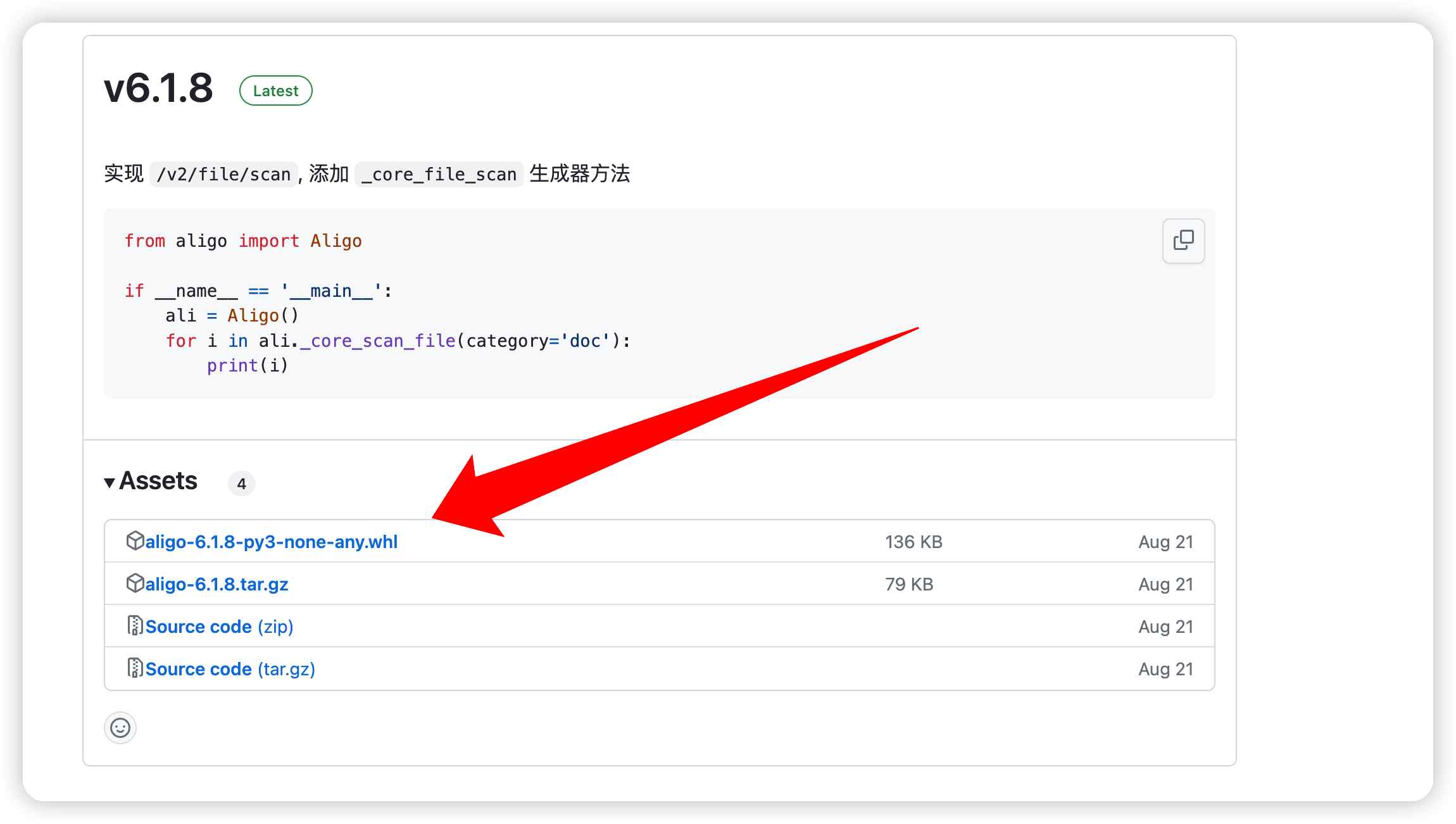Download aligo-6.1.8.tar.gz asset
The height and width of the screenshot is (824, 1456).
(x=217, y=584)
